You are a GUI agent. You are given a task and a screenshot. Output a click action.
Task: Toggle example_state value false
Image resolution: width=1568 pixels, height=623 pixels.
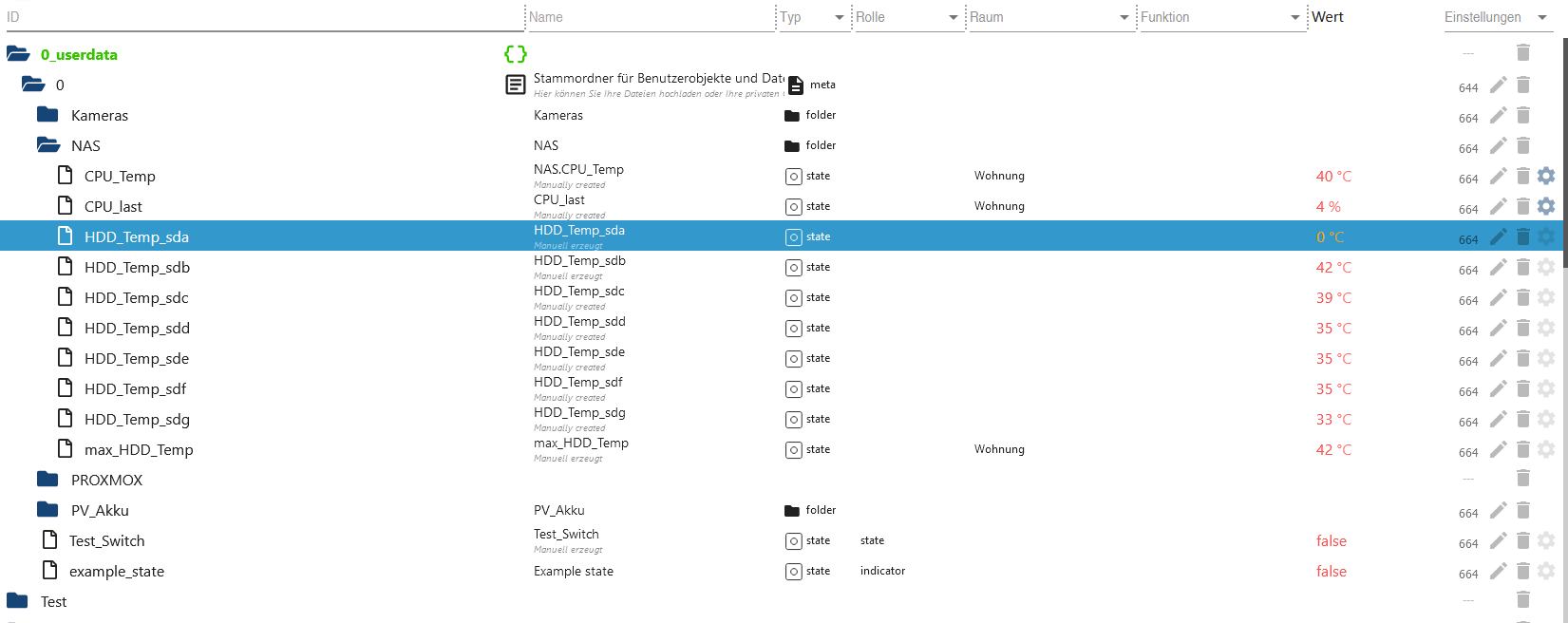pos(1331,572)
